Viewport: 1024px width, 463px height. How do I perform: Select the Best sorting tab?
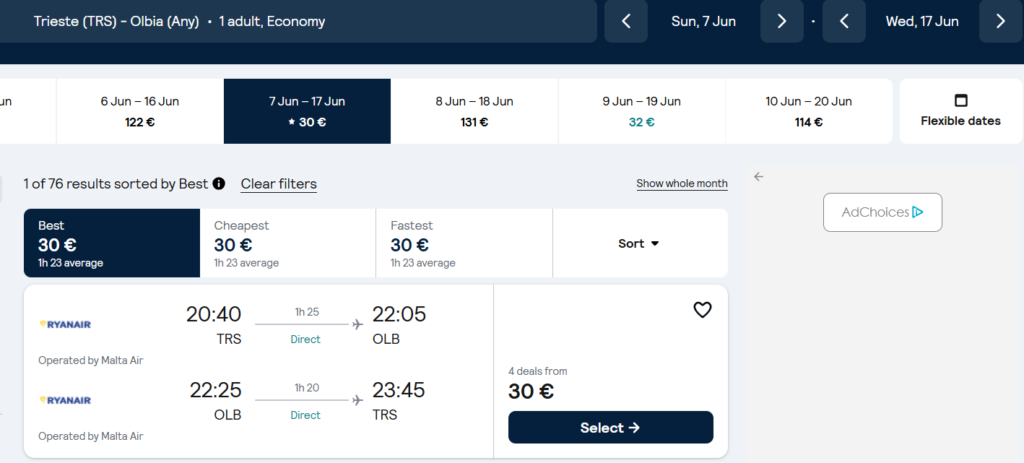[x=112, y=244]
